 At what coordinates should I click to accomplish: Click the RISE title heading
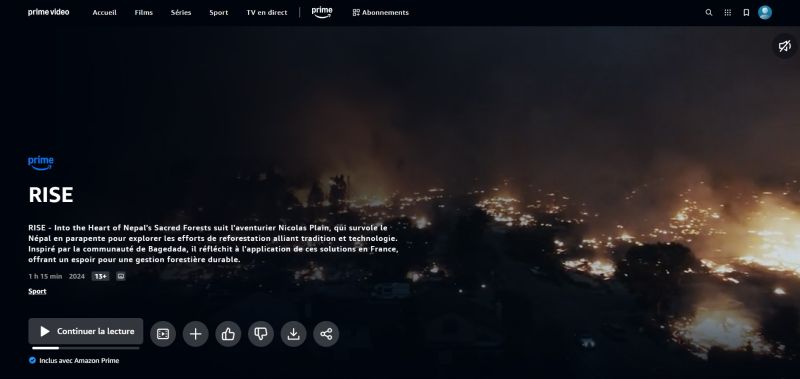(x=51, y=195)
